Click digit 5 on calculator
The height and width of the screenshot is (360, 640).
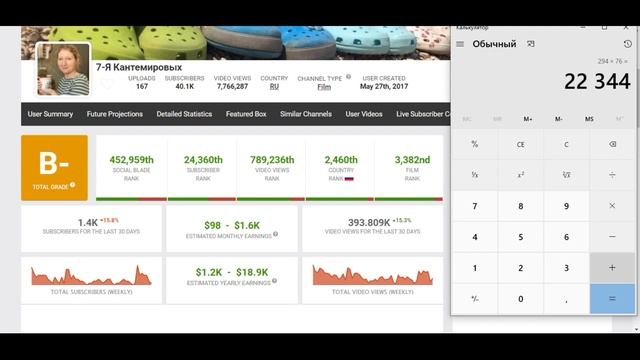coord(521,237)
